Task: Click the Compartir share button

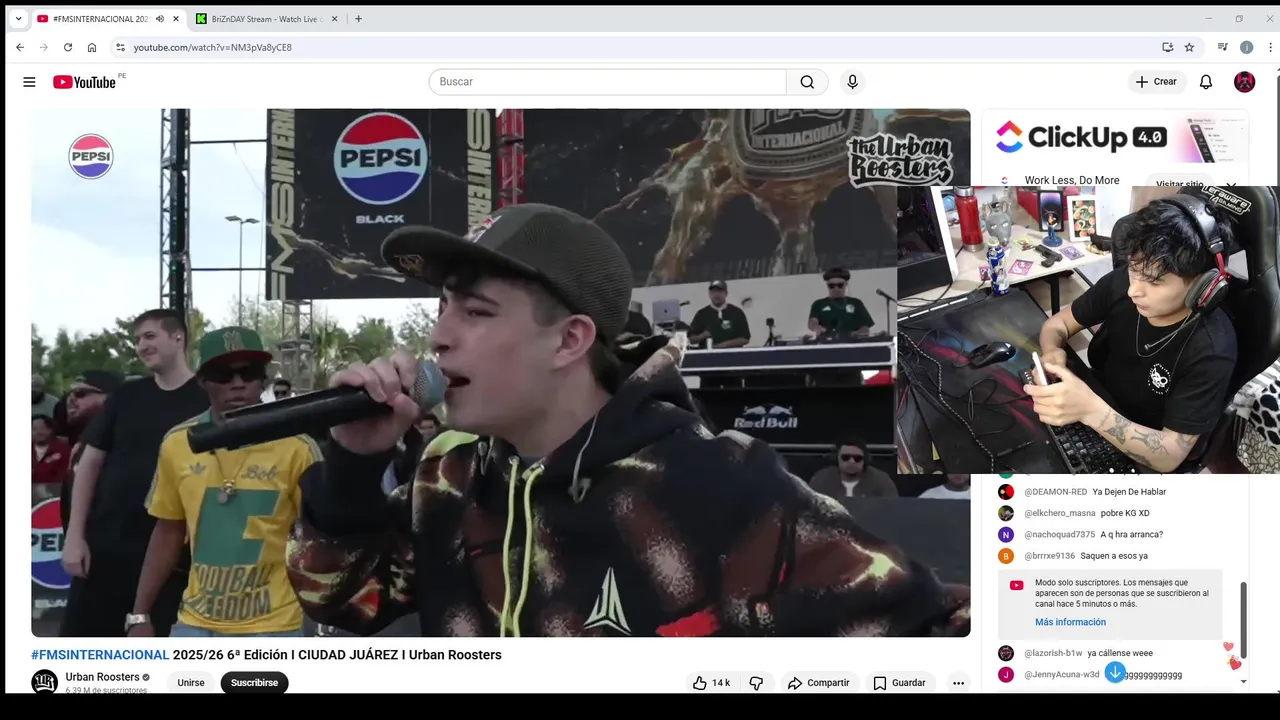Action: 818,683
